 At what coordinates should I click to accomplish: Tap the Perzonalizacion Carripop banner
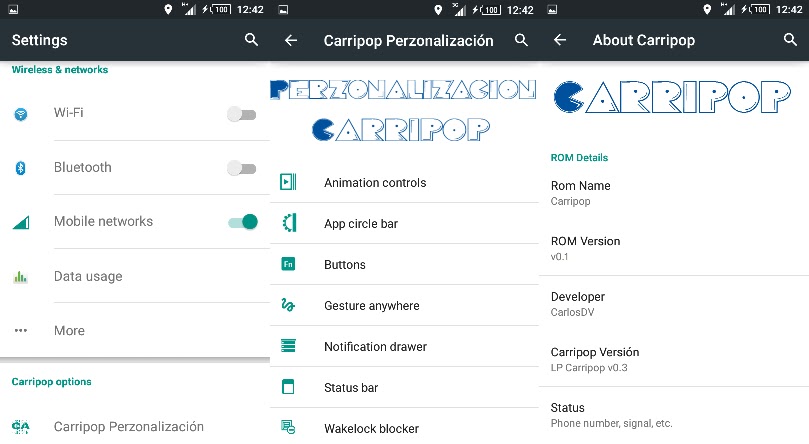coord(403,110)
